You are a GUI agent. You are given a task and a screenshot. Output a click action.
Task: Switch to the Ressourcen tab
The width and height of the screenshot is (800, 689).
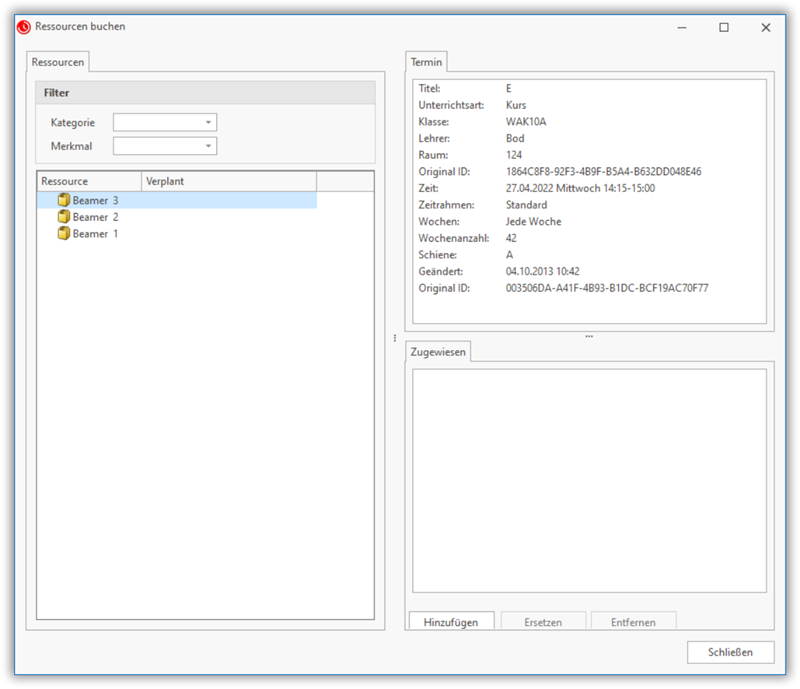(x=57, y=62)
